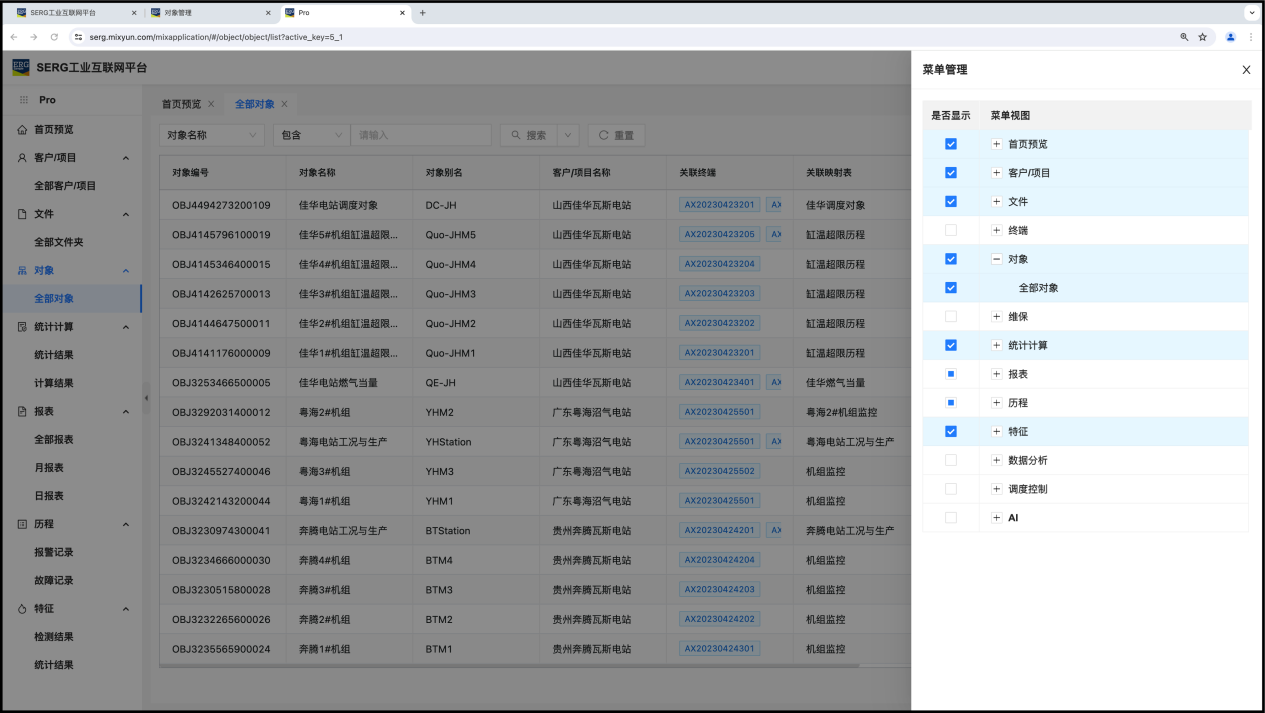Uncheck the 首页预览 display checkbox
Image resolution: width=1265 pixels, height=713 pixels.
coord(951,144)
